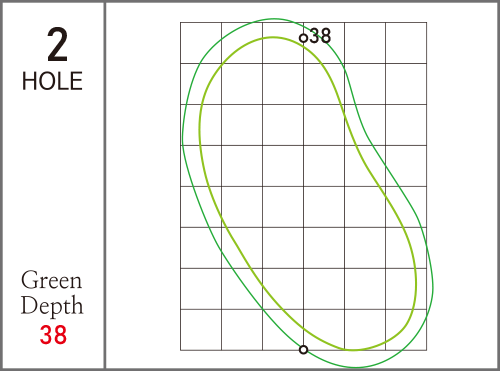Click the top circle marker beside 38

(x=303, y=38)
